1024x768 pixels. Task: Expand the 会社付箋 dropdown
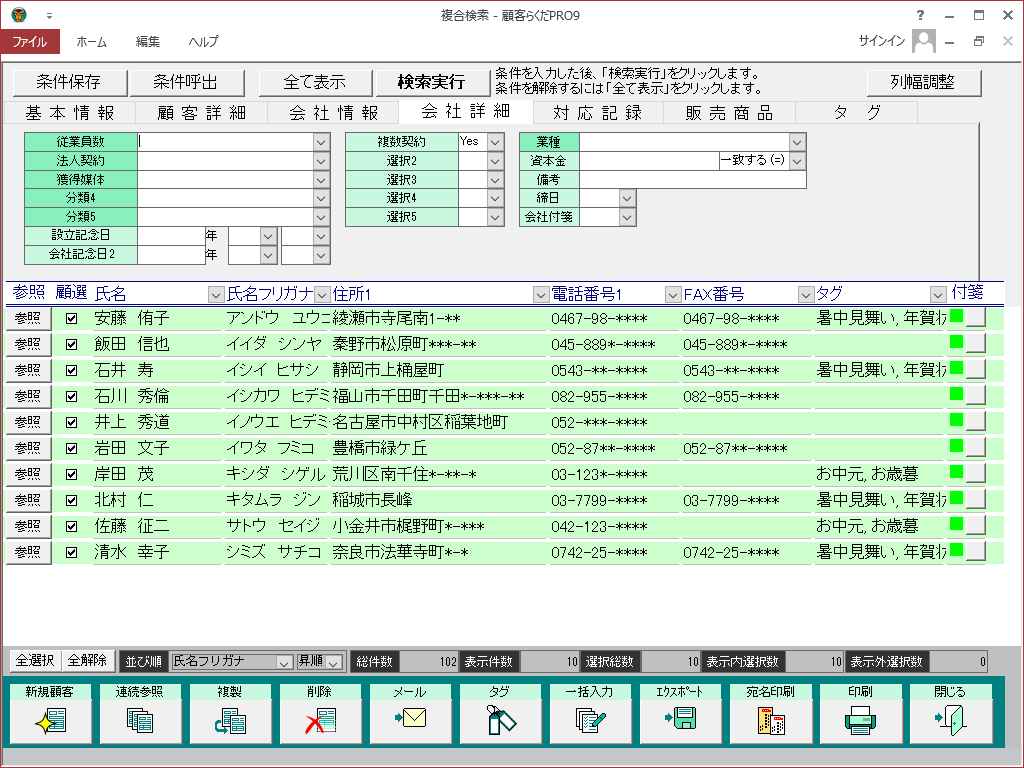tap(627, 217)
